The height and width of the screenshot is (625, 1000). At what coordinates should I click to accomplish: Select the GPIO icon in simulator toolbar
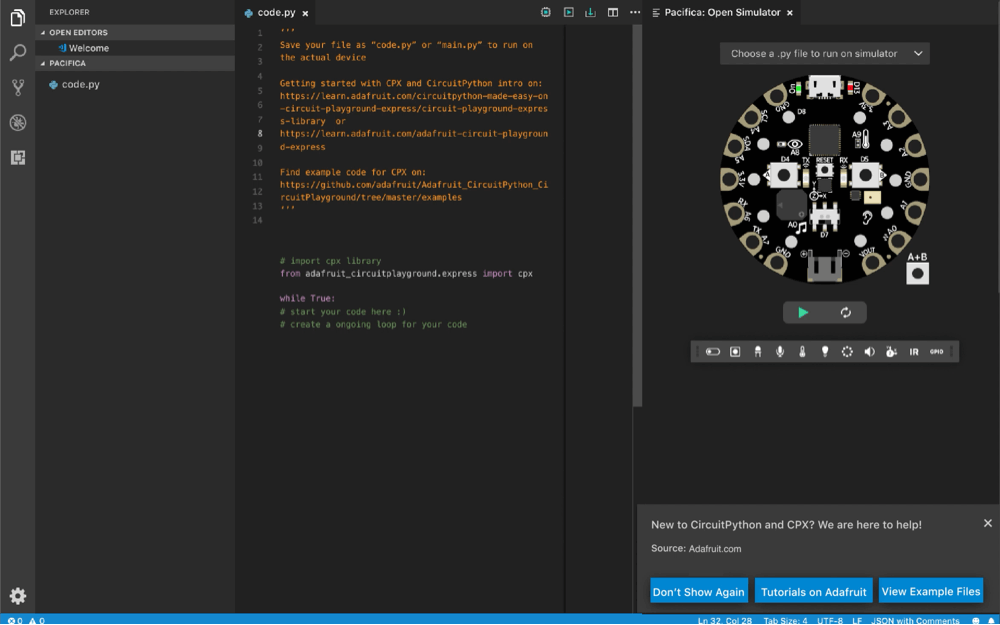[x=936, y=351]
